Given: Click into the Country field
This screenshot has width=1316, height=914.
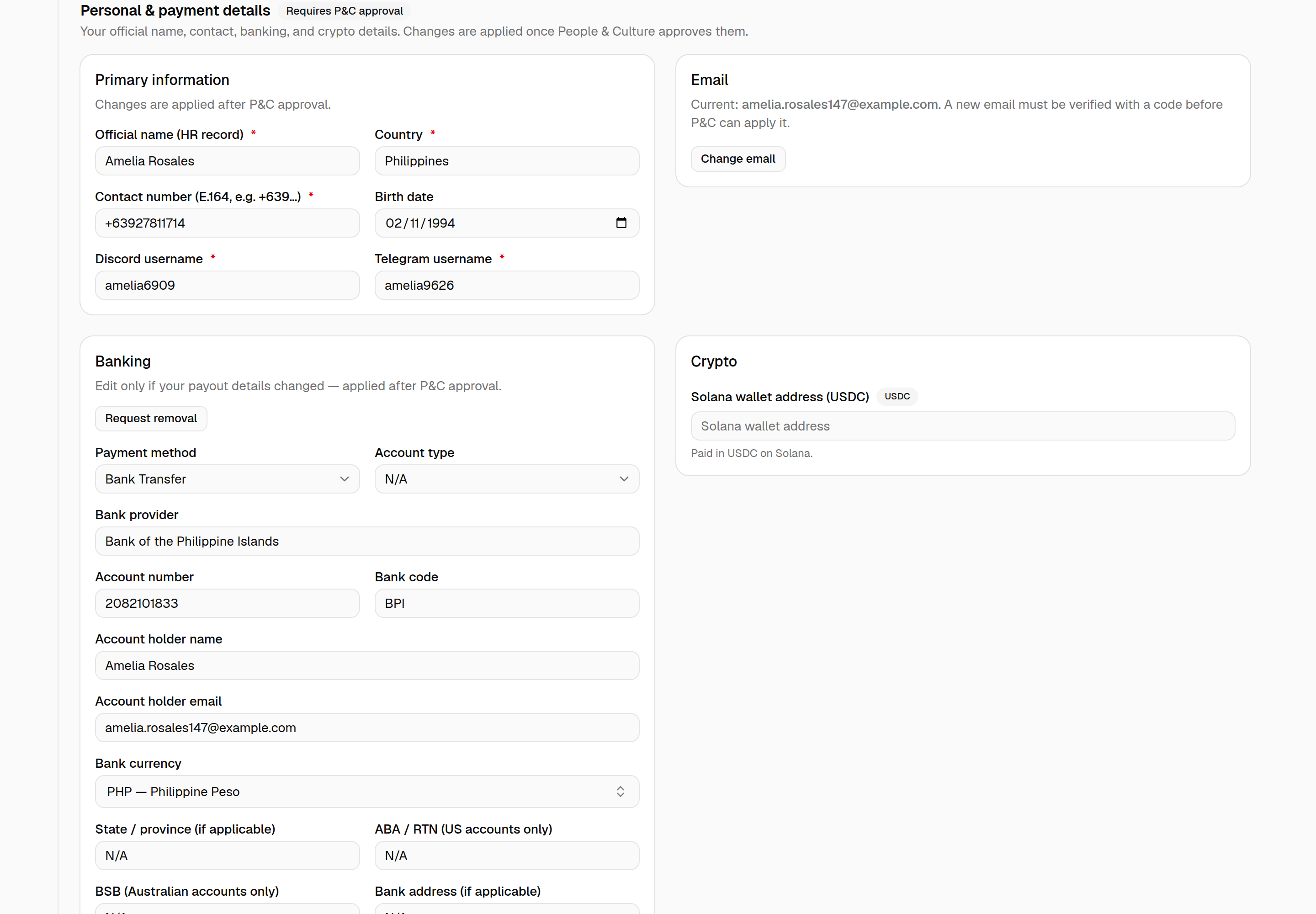Looking at the screenshot, I should tap(507, 161).
